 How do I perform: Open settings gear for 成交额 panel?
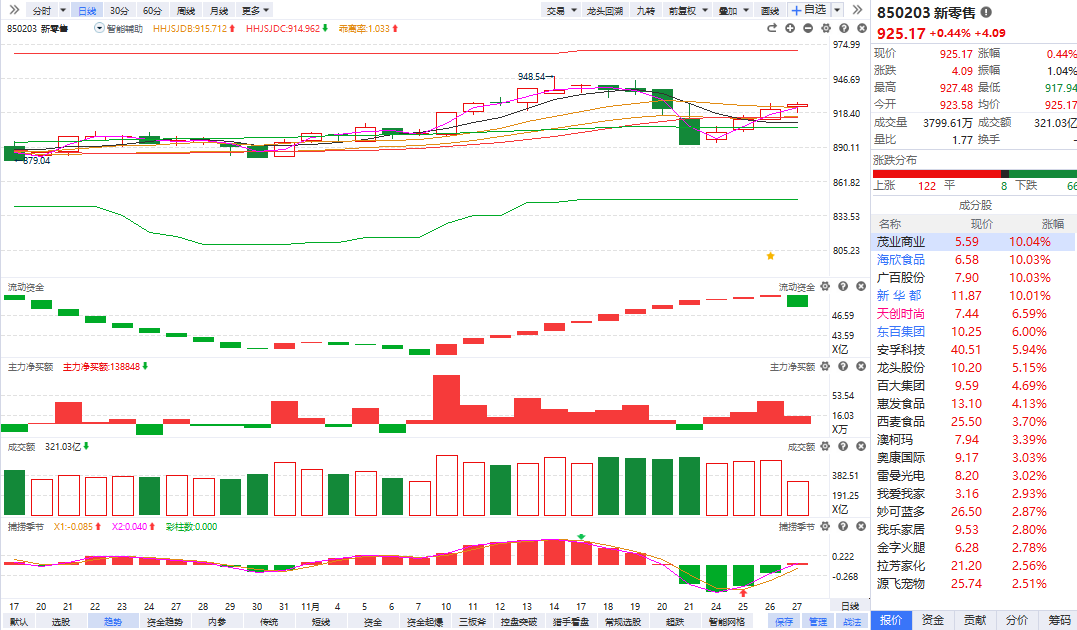(x=825, y=446)
